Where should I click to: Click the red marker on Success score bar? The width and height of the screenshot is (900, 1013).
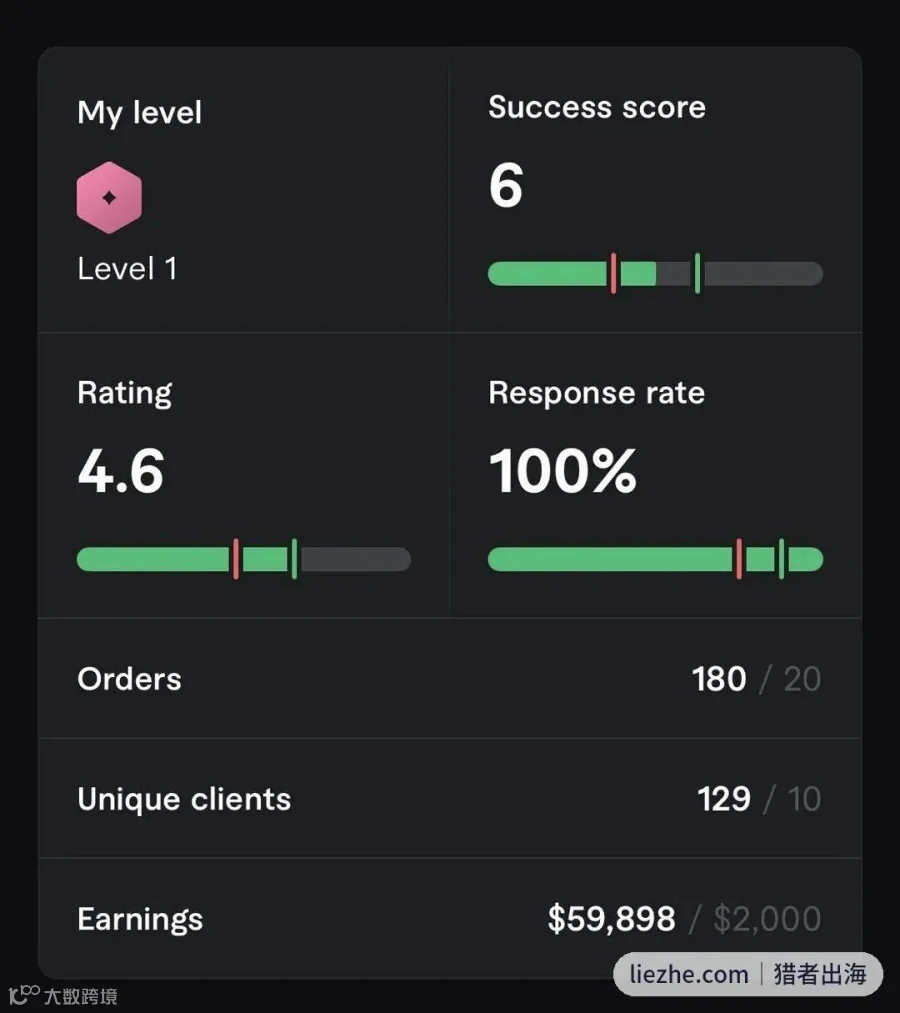(613, 273)
